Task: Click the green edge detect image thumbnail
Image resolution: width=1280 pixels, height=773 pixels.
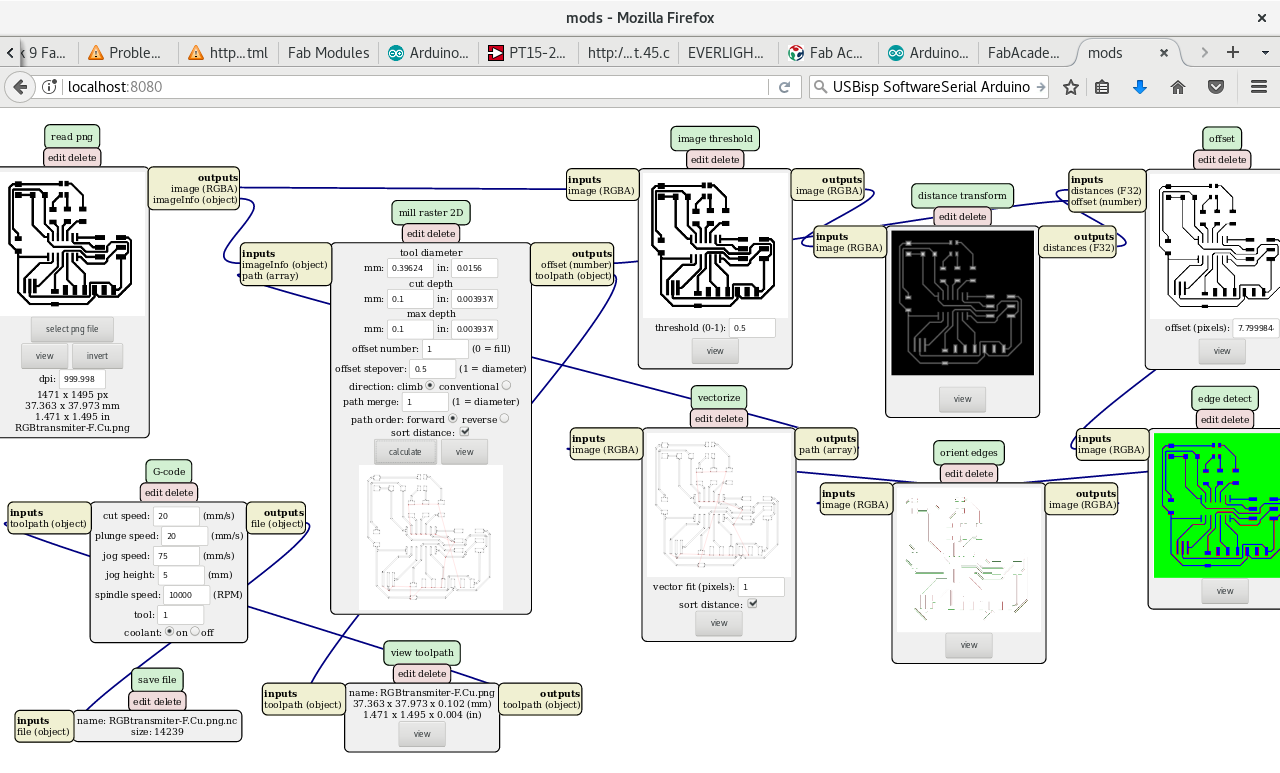Action: pyautogui.click(x=1217, y=505)
